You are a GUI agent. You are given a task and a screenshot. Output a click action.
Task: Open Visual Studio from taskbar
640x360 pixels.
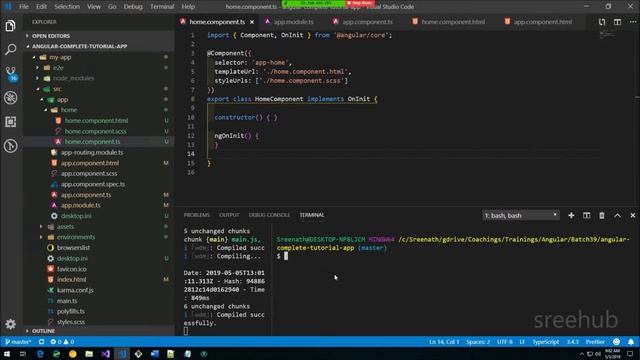pyautogui.click(x=106, y=354)
